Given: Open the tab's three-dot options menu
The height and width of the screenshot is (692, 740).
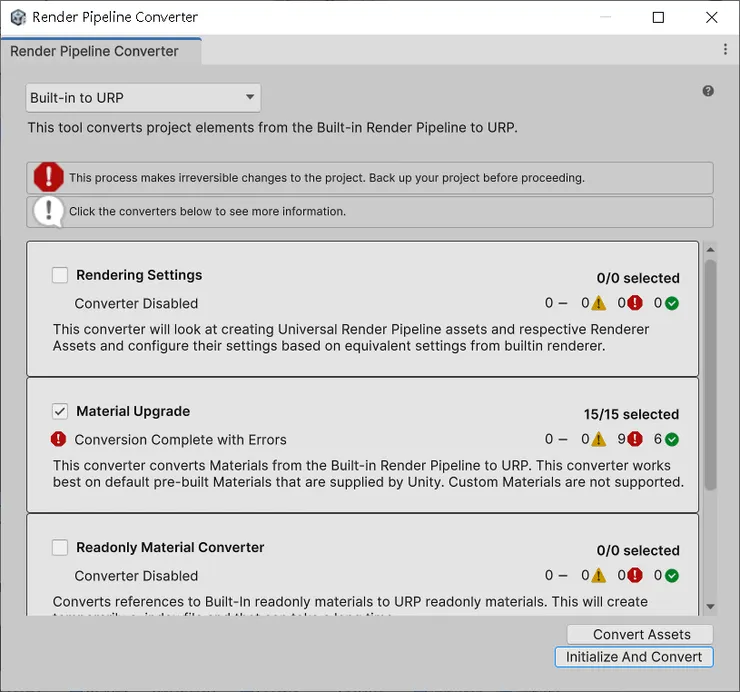Looking at the screenshot, I should click(x=725, y=49).
